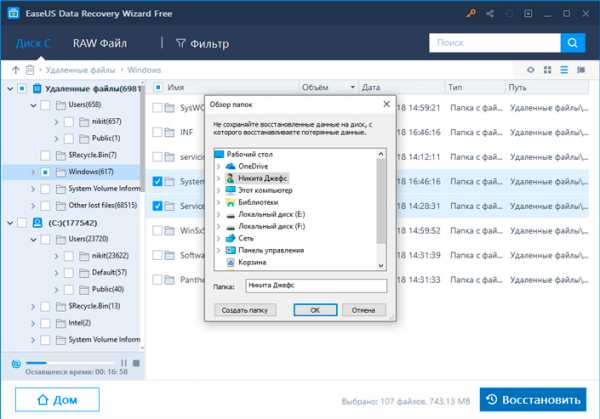The image size is (600, 419).
Task: Collapse the Удаленные файлы tree node
Action: (10, 89)
